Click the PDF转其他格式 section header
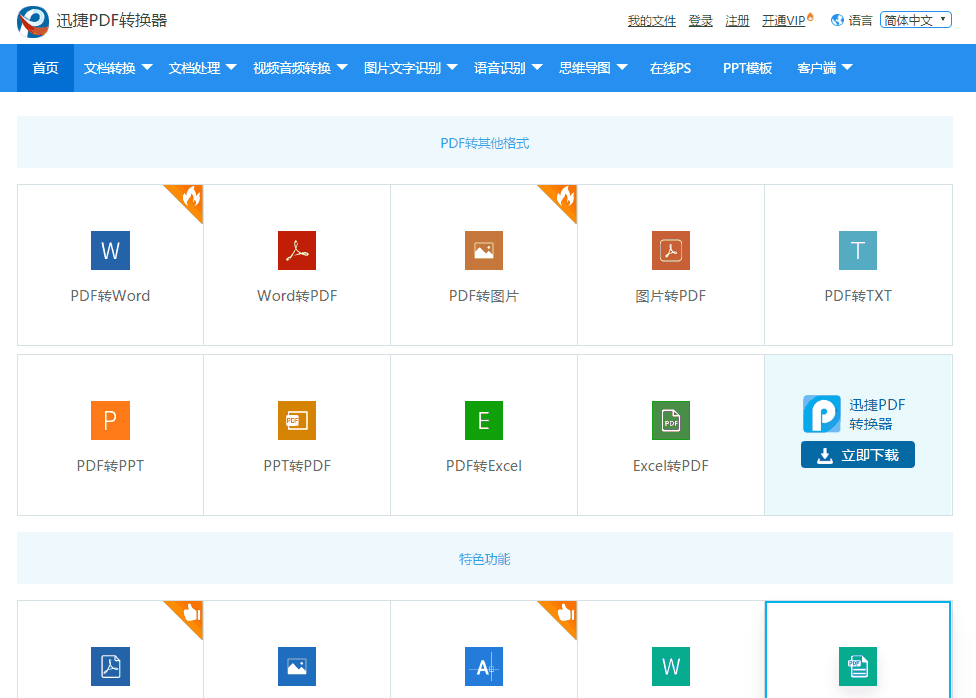976x698 pixels. click(485, 143)
